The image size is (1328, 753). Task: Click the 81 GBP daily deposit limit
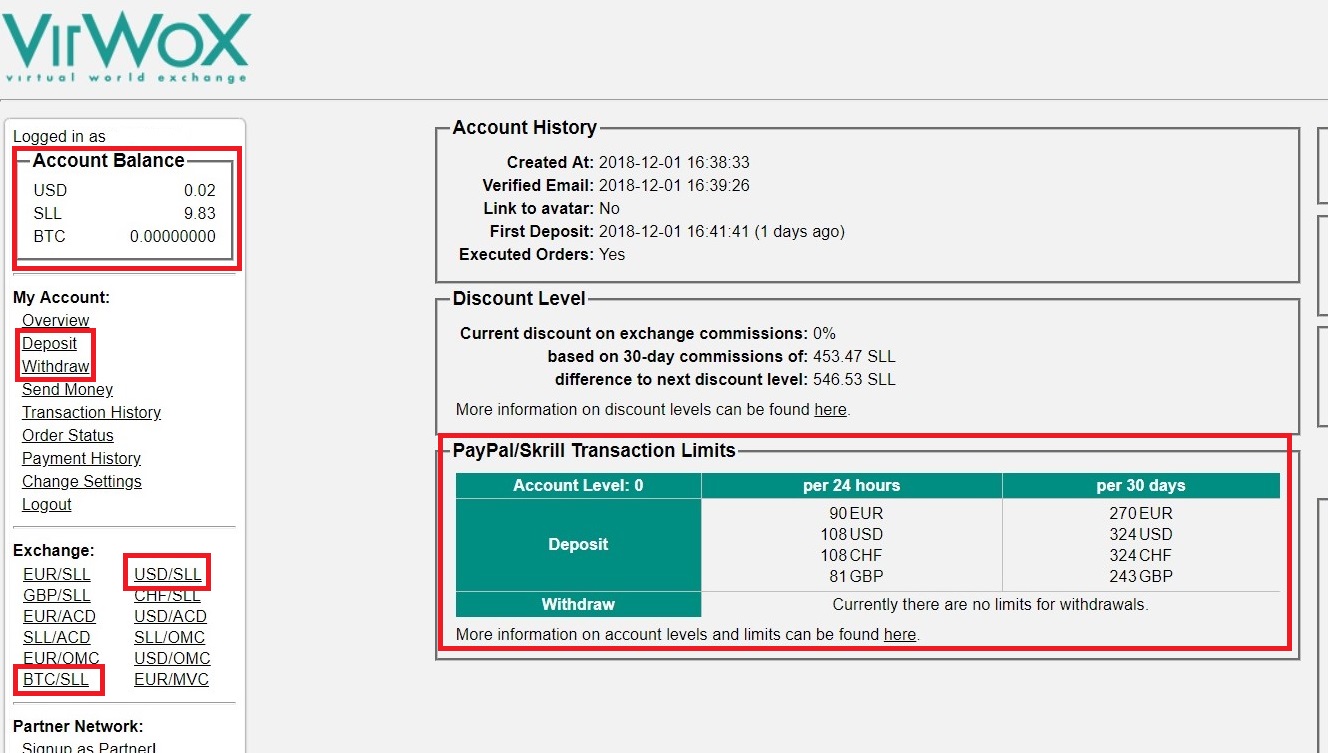pos(856,577)
